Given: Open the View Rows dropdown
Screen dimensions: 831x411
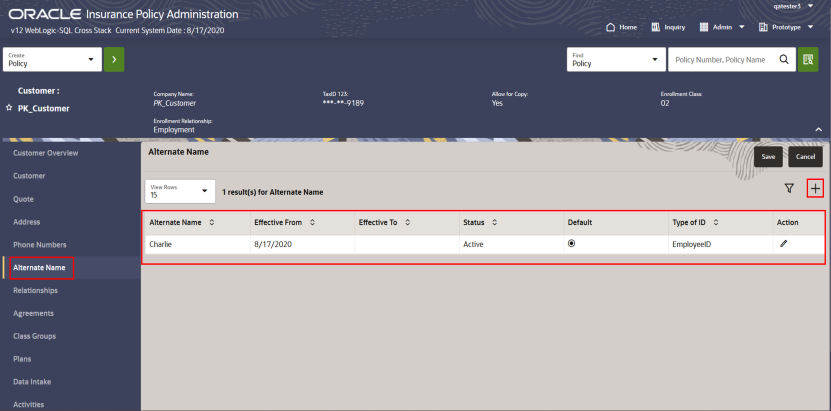Looking at the screenshot, I should [180, 191].
